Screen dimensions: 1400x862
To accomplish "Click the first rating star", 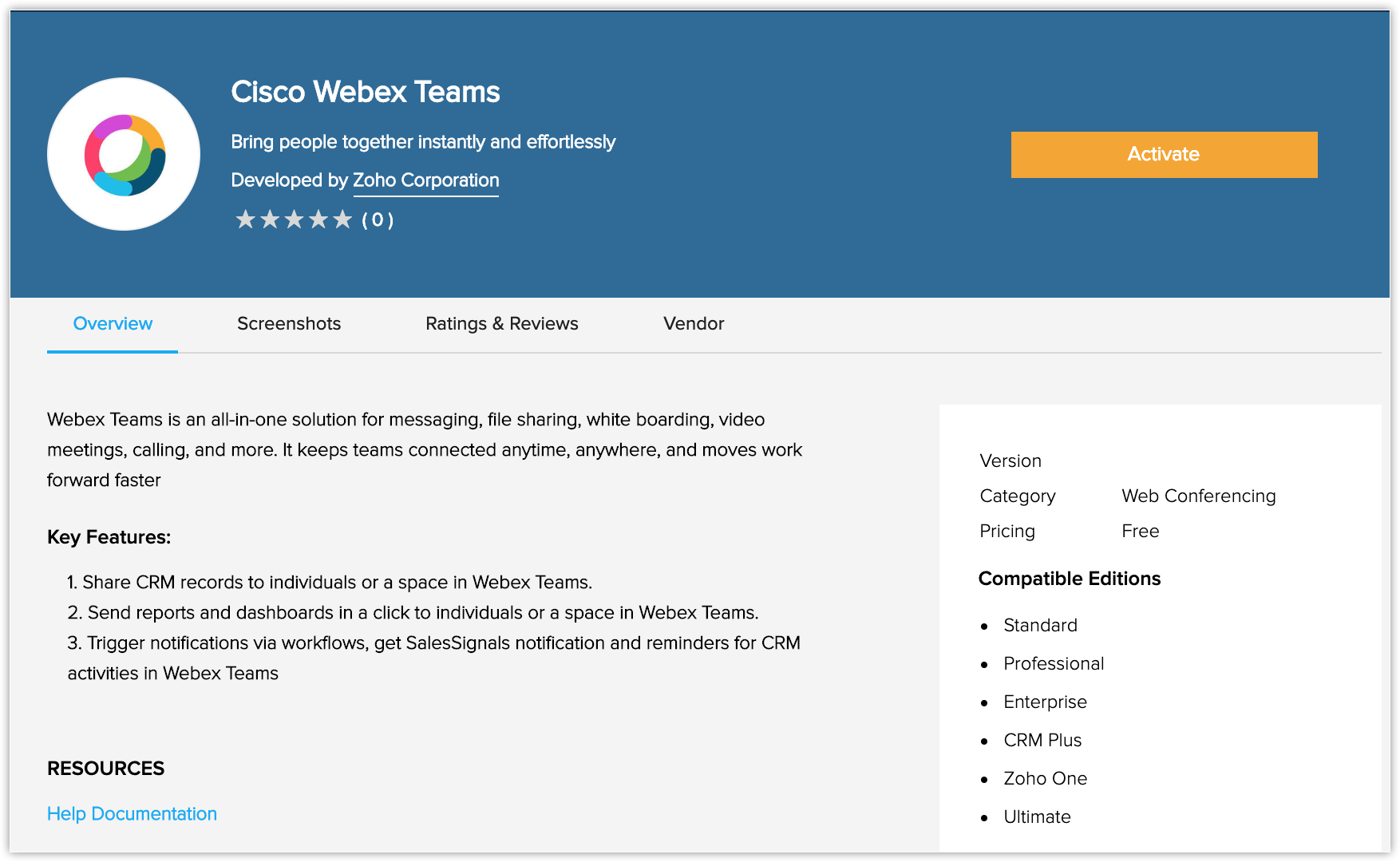I will coord(245,219).
